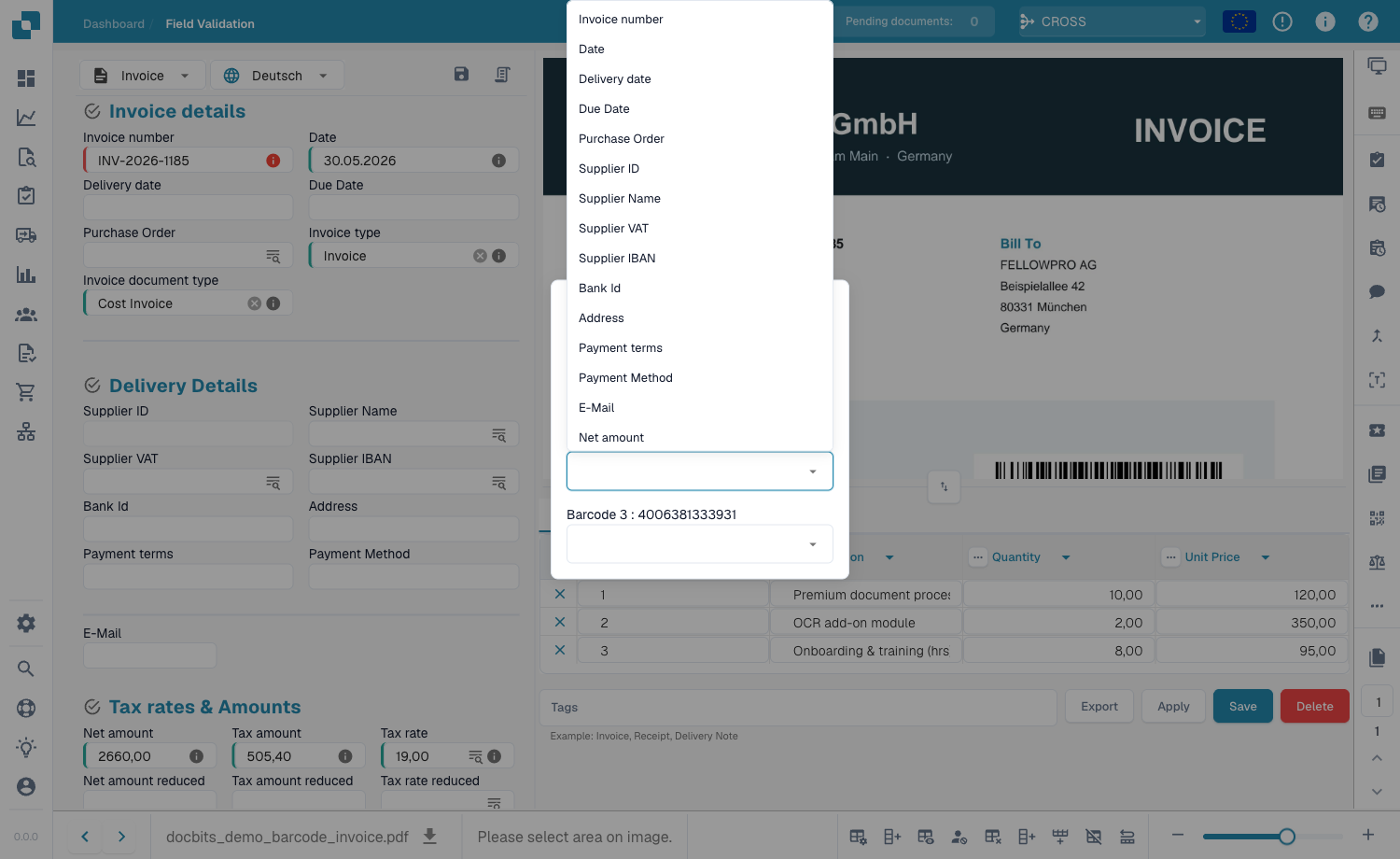Go to previous document with left arrow
Image resolution: width=1400 pixels, height=859 pixels.
pyautogui.click(x=85, y=837)
